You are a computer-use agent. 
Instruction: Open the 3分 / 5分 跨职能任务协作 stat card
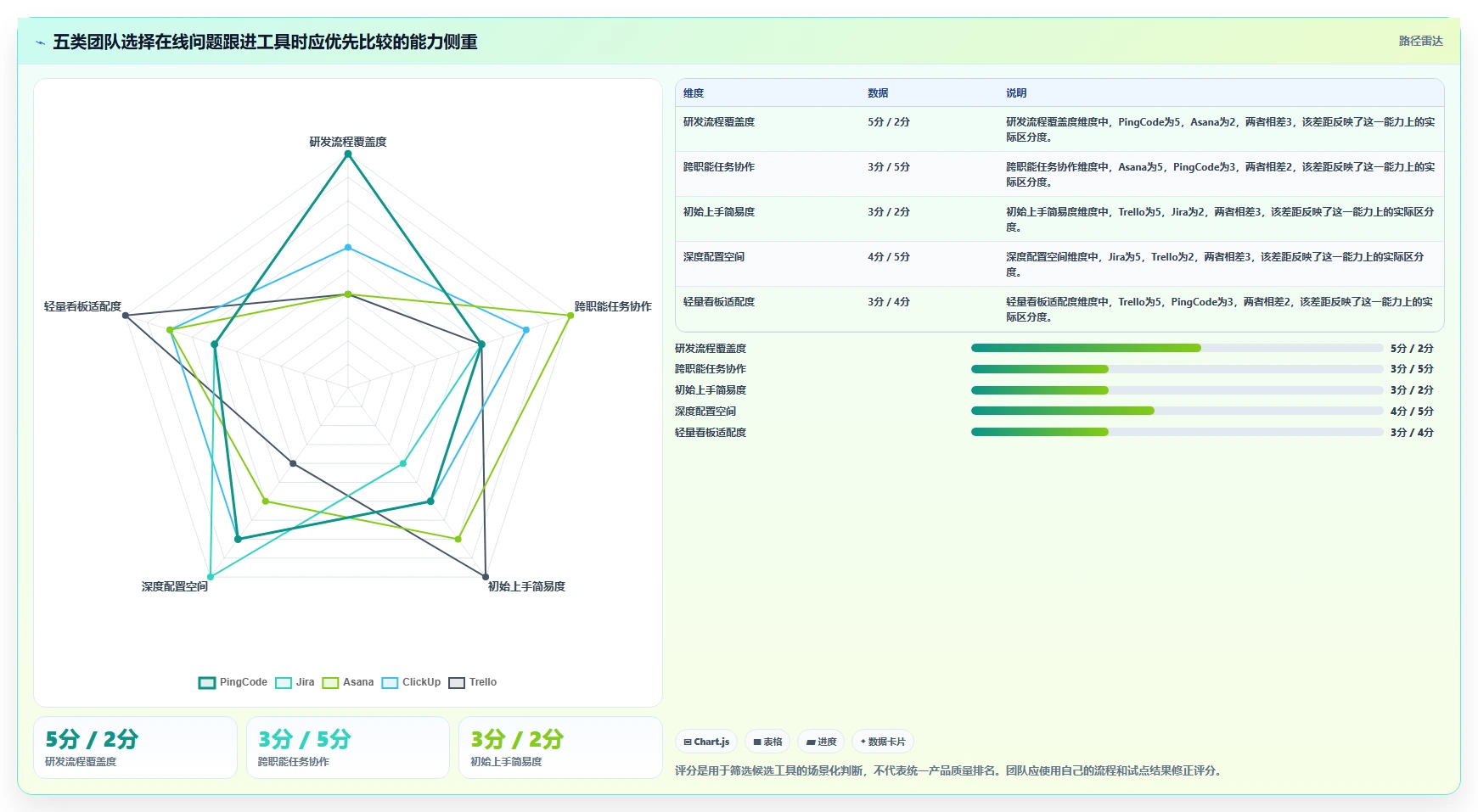(x=348, y=748)
